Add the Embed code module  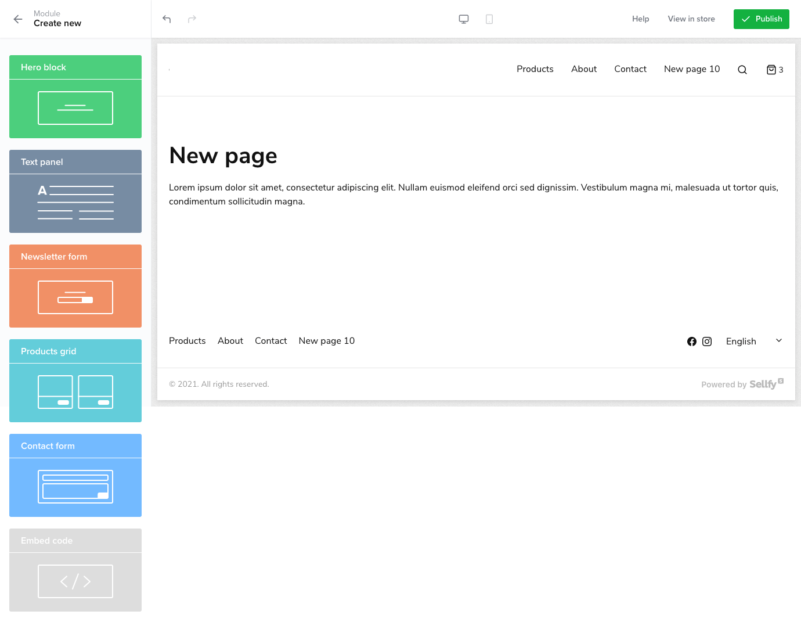(75, 570)
